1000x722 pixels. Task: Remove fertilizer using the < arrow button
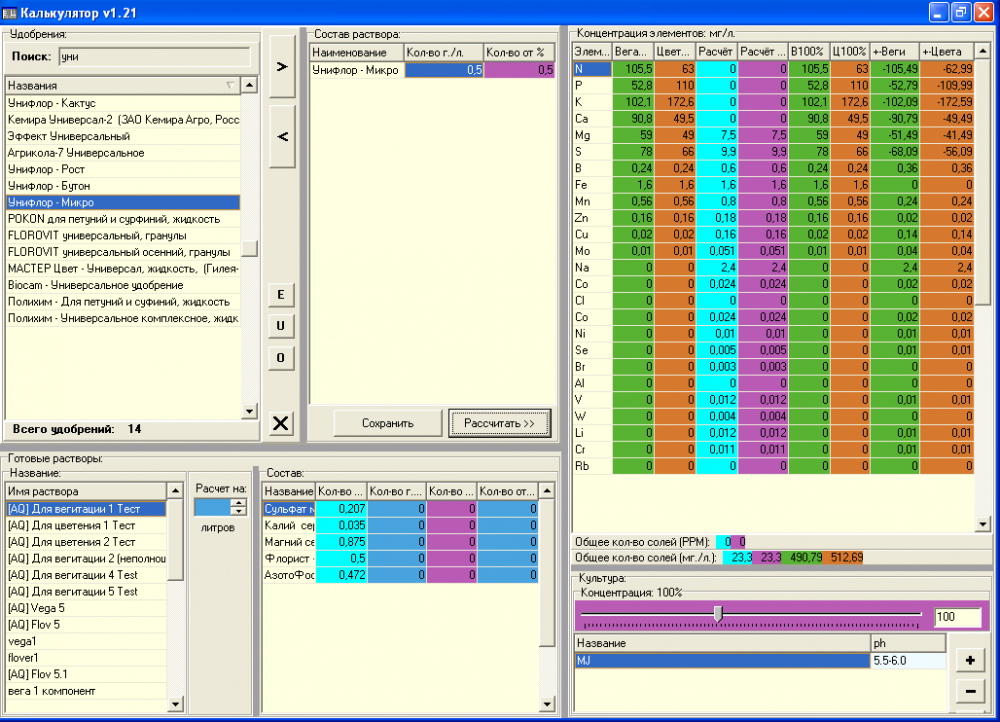[x=282, y=136]
